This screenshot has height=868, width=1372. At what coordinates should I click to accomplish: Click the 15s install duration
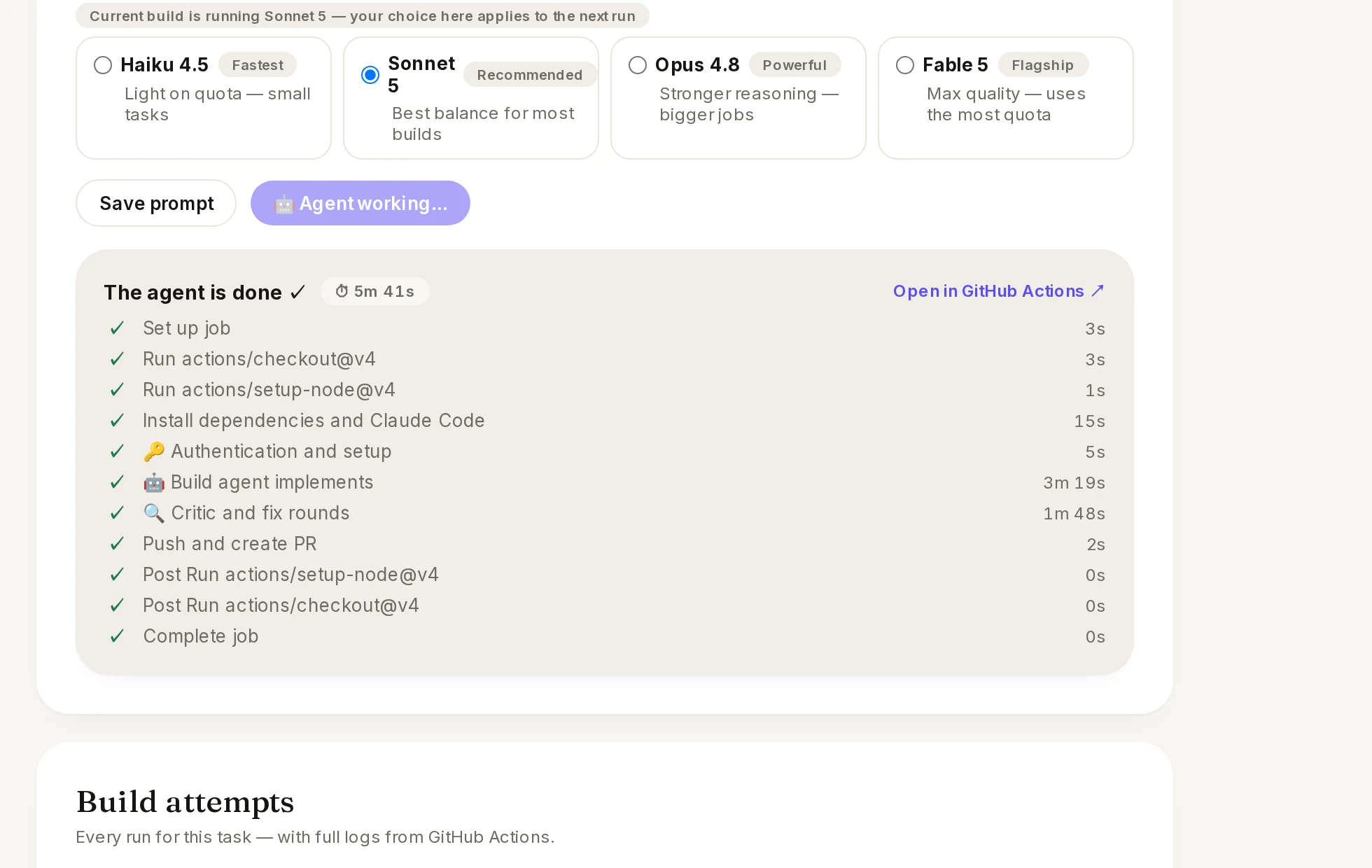pos(1089,421)
